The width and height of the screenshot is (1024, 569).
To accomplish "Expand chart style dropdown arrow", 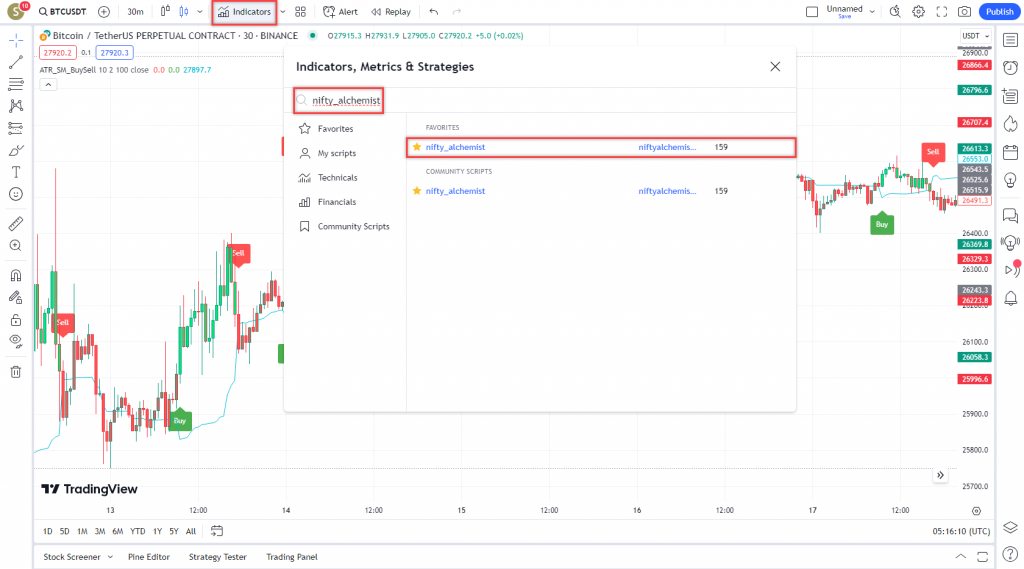I will [199, 12].
